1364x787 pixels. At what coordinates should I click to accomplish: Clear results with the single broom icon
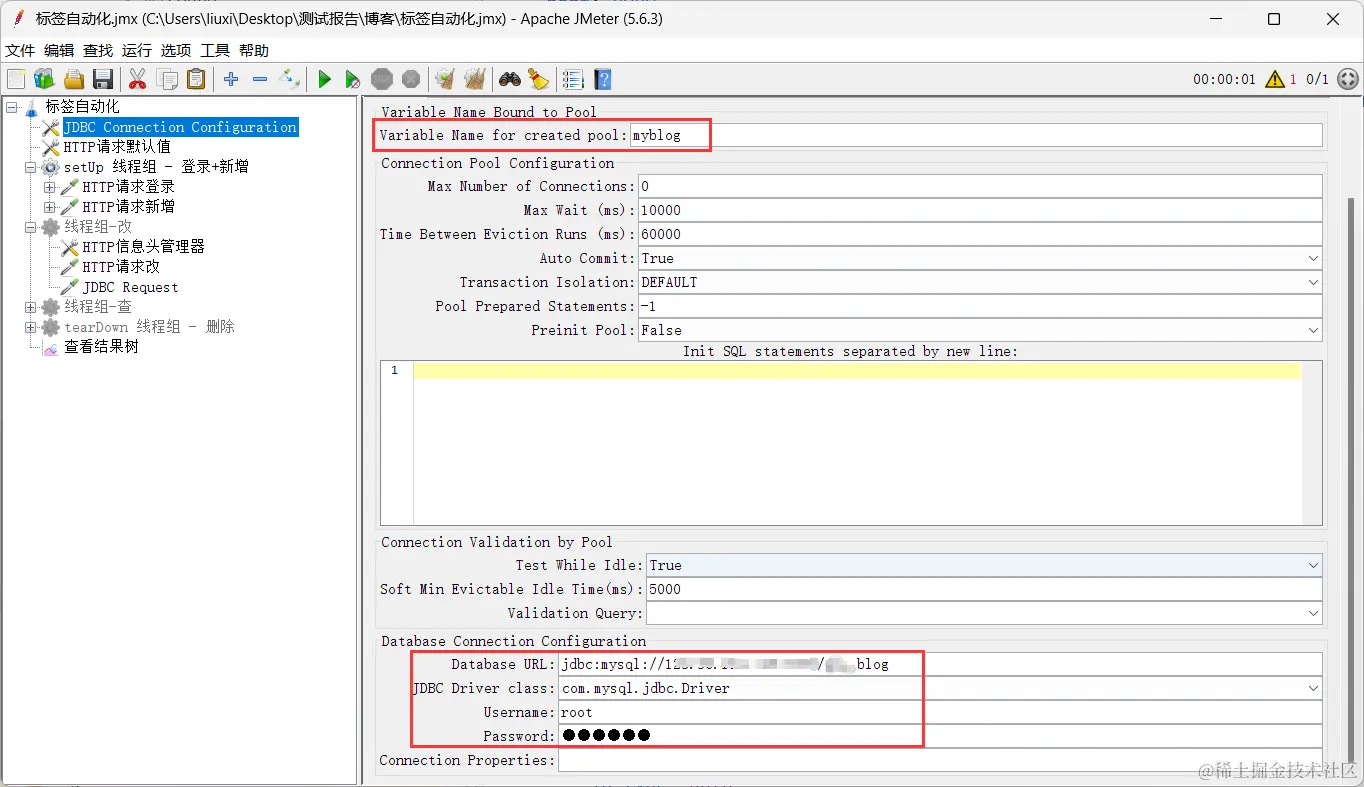coord(445,79)
